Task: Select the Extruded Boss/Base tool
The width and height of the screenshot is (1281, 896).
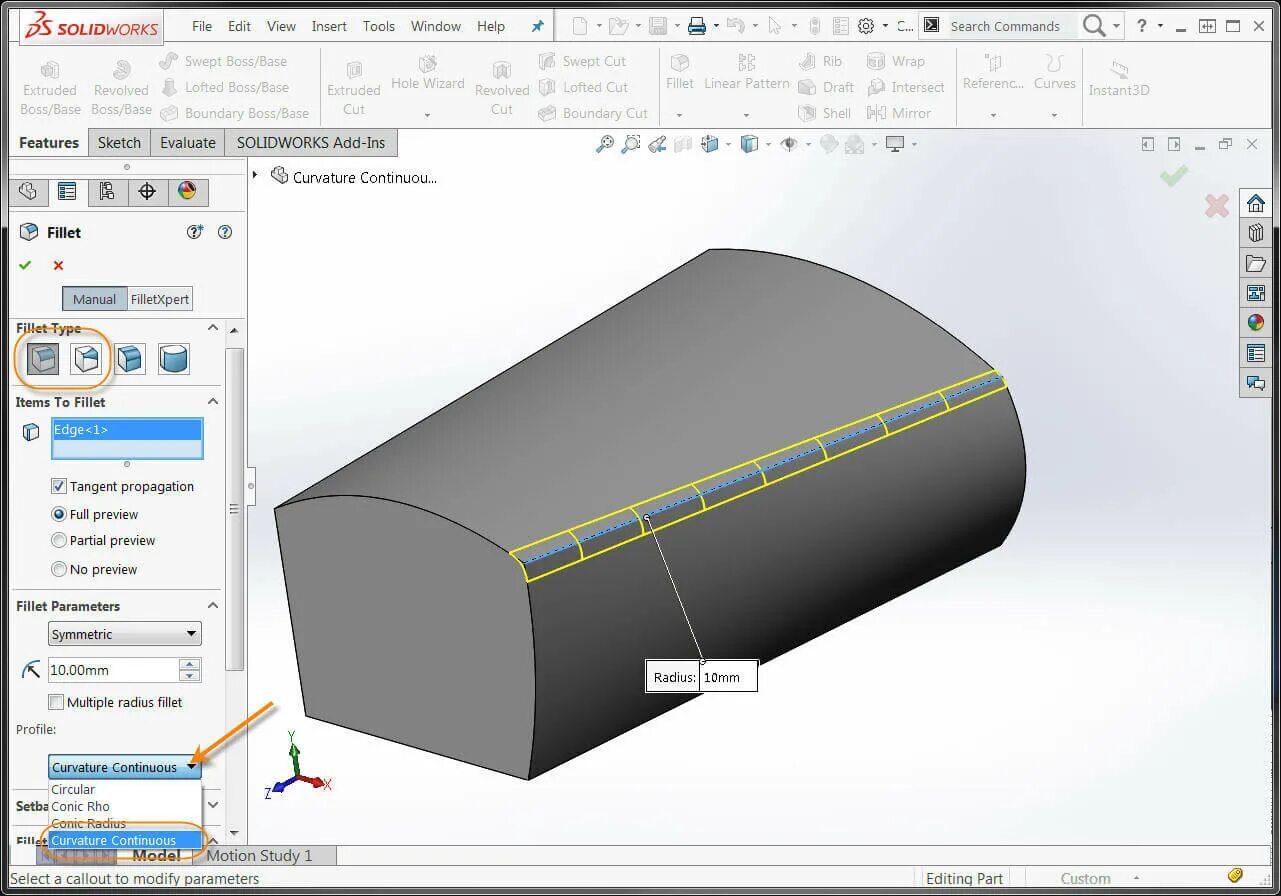Action: [49, 85]
